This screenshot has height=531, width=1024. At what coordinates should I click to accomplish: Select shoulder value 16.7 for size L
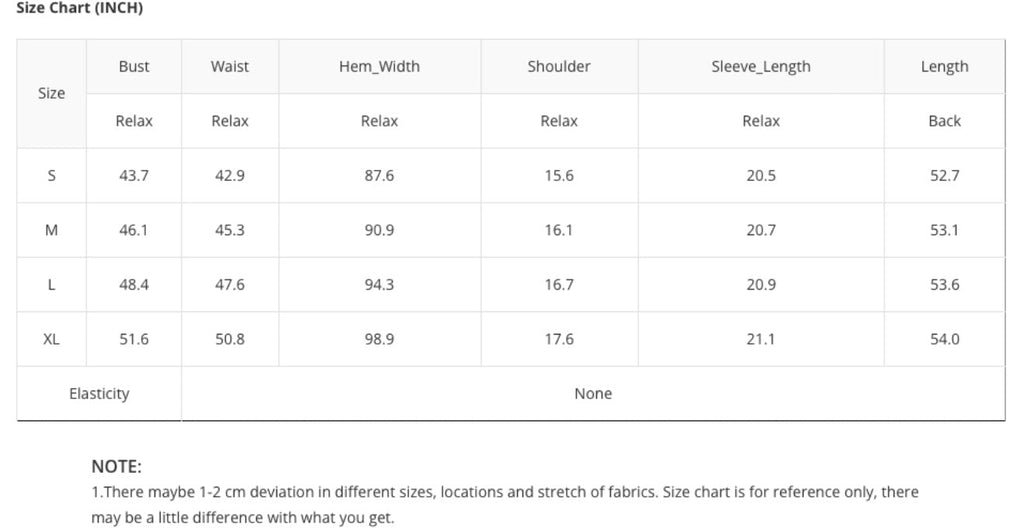click(559, 285)
